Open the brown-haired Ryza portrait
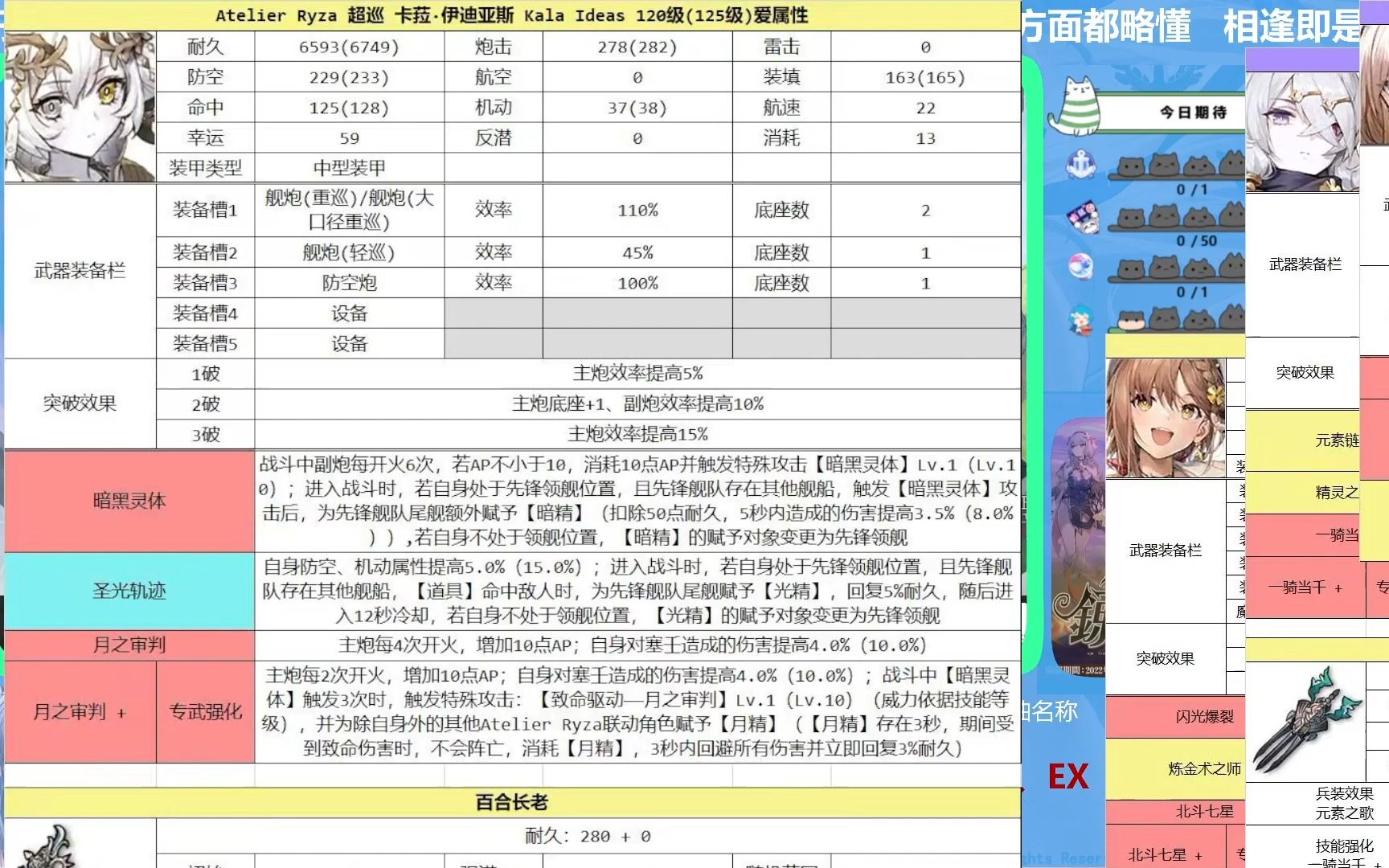The height and width of the screenshot is (868, 1389). (1166, 418)
